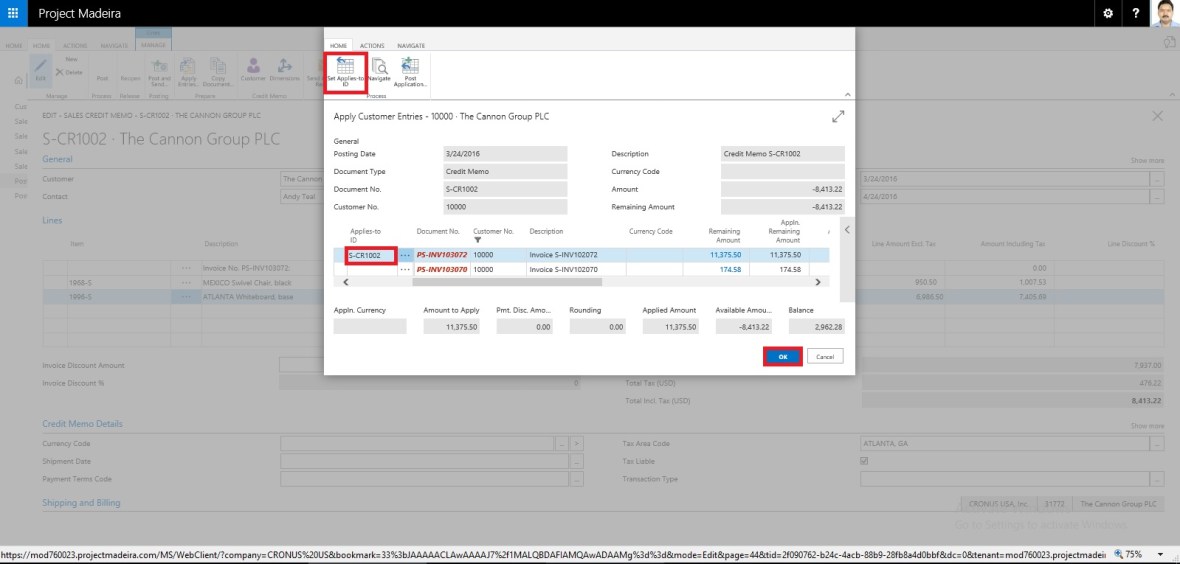The height and width of the screenshot is (564, 1180).
Task: Switch to the dialog's NAVIGATE tab
Action: pyautogui.click(x=411, y=46)
